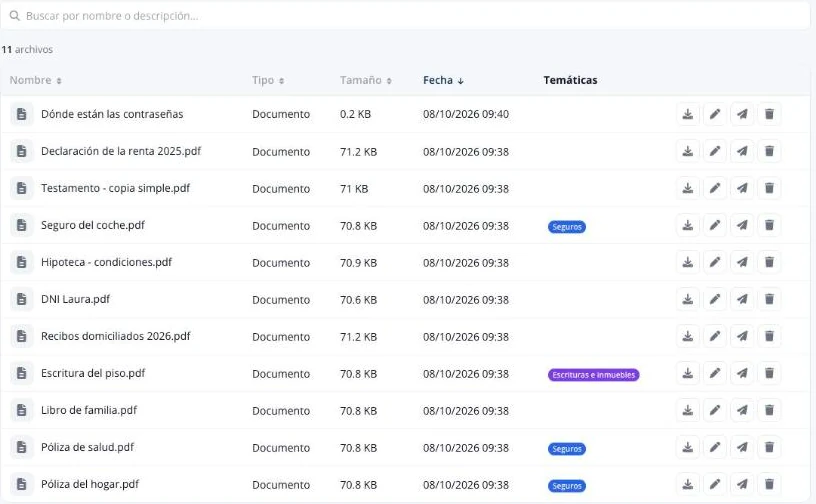816x504 pixels.
Task: Select Escritura del piso.pdf name
Action: pos(93,373)
